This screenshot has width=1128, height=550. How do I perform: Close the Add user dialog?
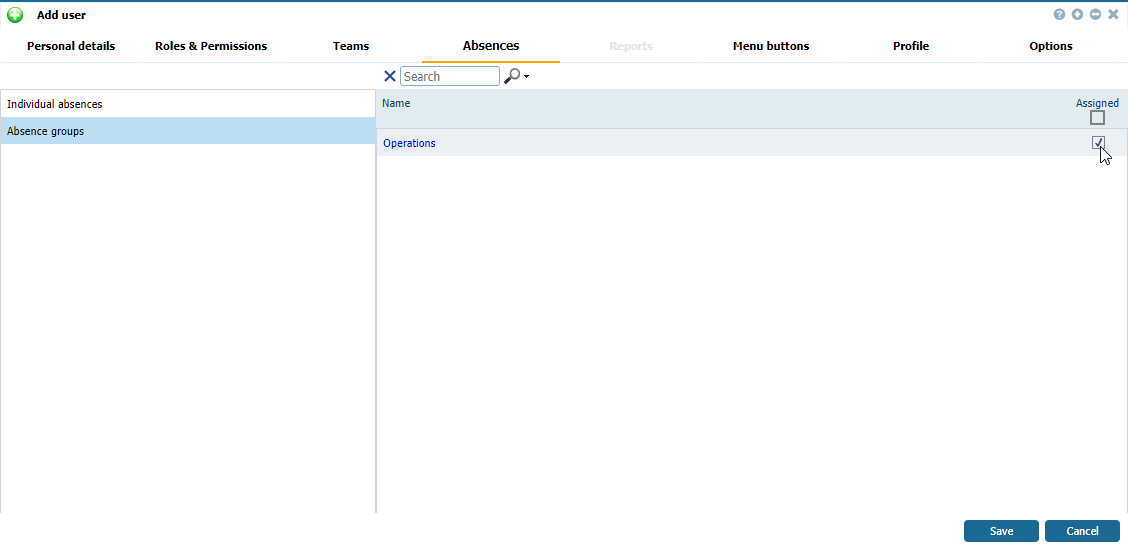[1113, 15]
